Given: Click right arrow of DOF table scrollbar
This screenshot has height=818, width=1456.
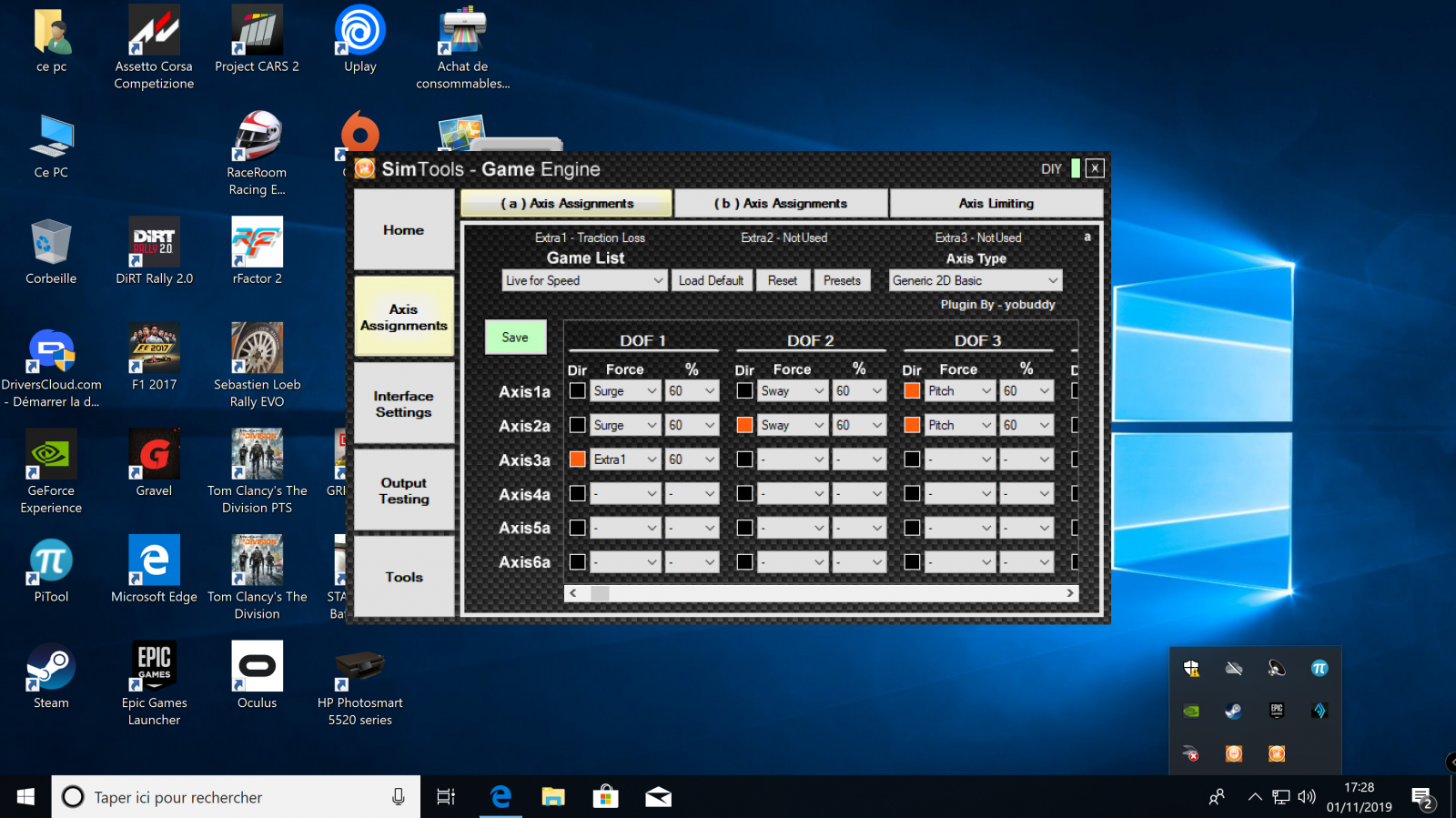Looking at the screenshot, I should point(1070,592).
